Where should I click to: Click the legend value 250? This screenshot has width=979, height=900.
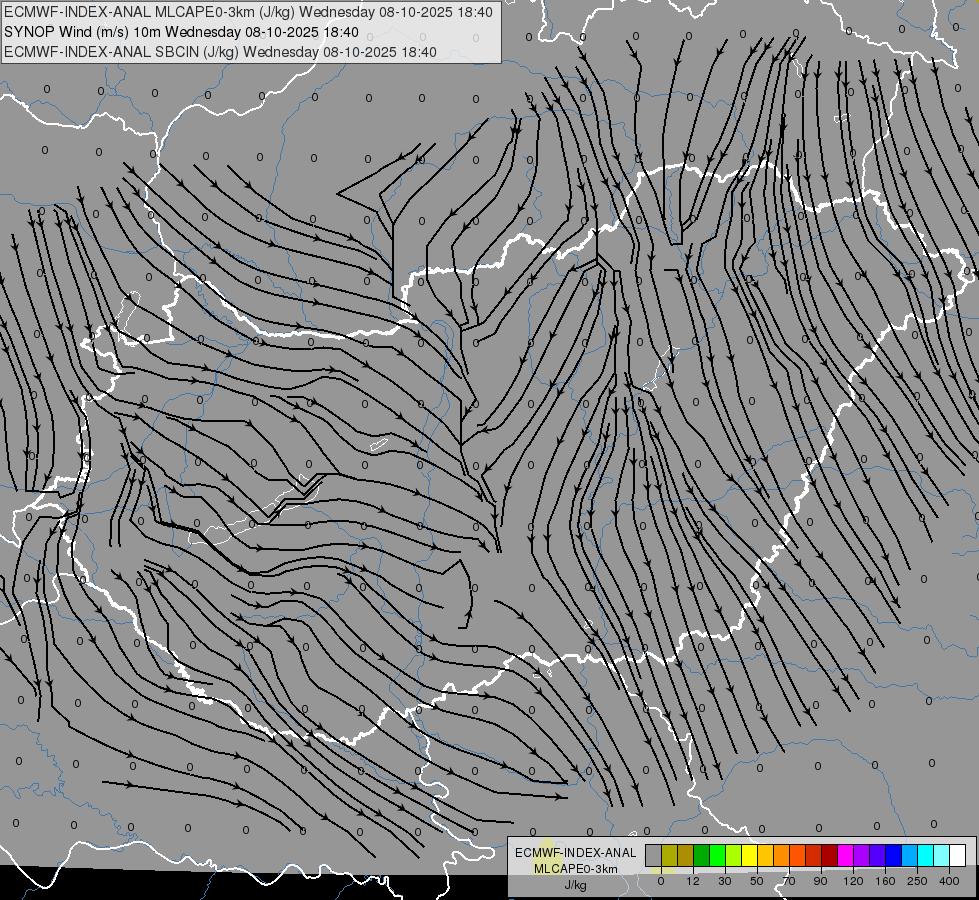coord(917,881)
